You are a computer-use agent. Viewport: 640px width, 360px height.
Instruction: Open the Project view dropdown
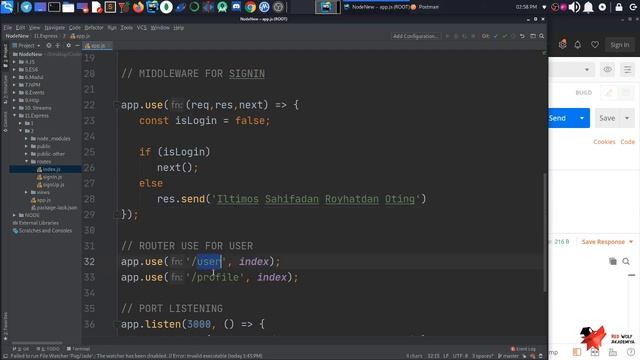27,45
